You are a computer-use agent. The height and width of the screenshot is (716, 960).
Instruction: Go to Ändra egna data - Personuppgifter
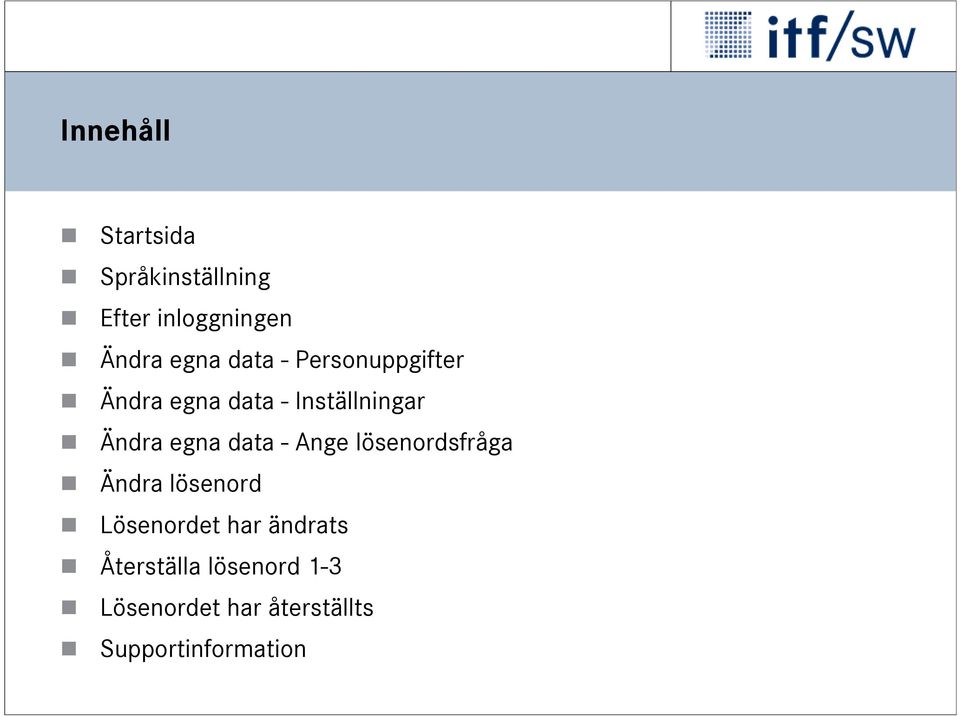tap(282, 360)
